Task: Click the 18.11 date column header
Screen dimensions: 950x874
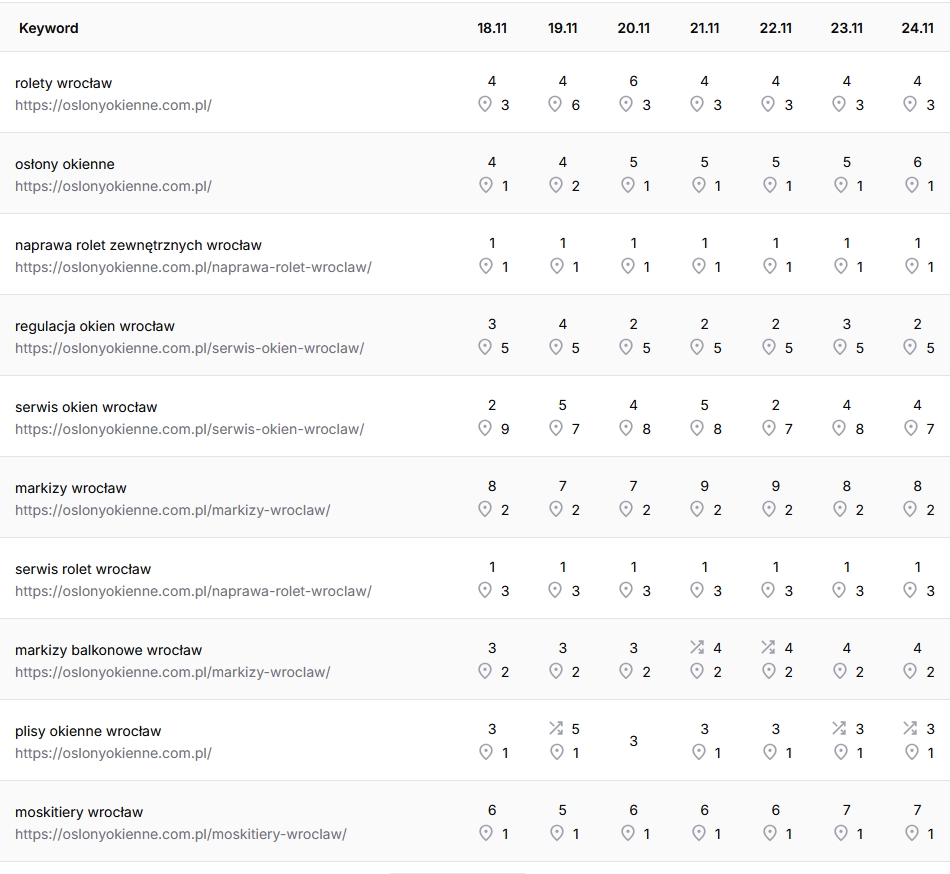Action: [492, 28]
